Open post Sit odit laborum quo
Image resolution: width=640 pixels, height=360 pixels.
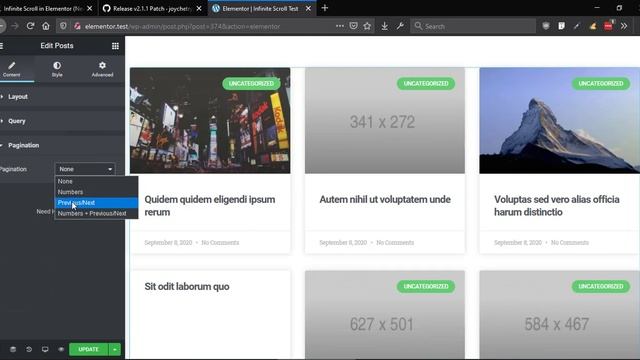tap(187, 287)
